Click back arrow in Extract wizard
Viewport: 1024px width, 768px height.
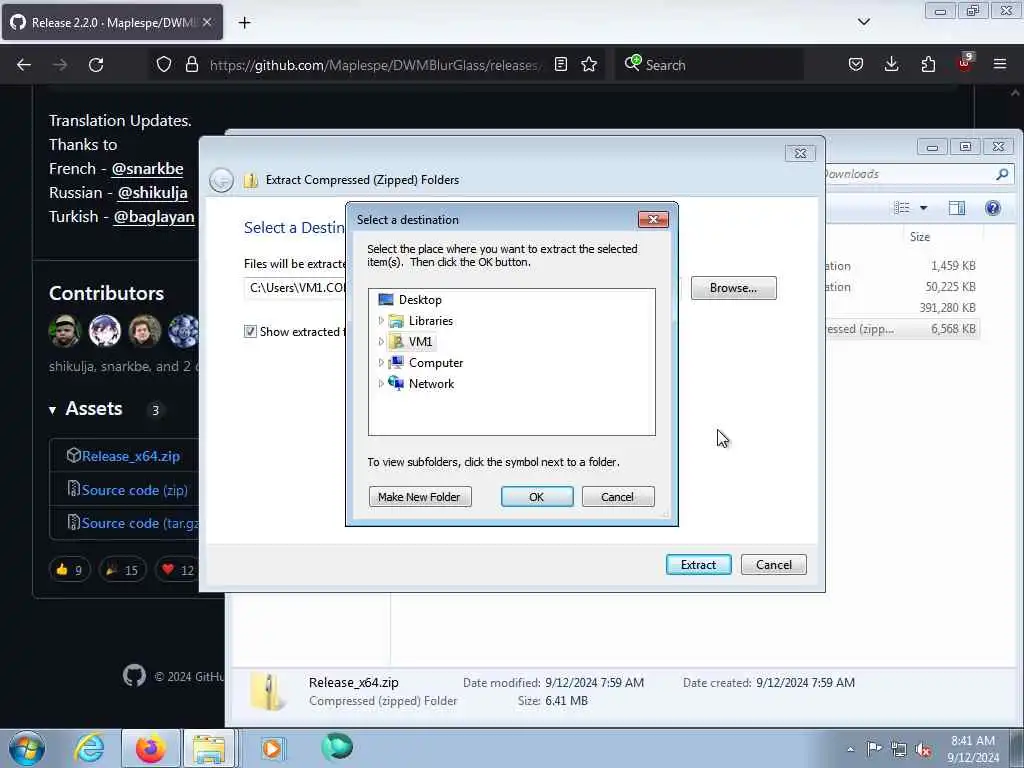(x=221, y=180)
